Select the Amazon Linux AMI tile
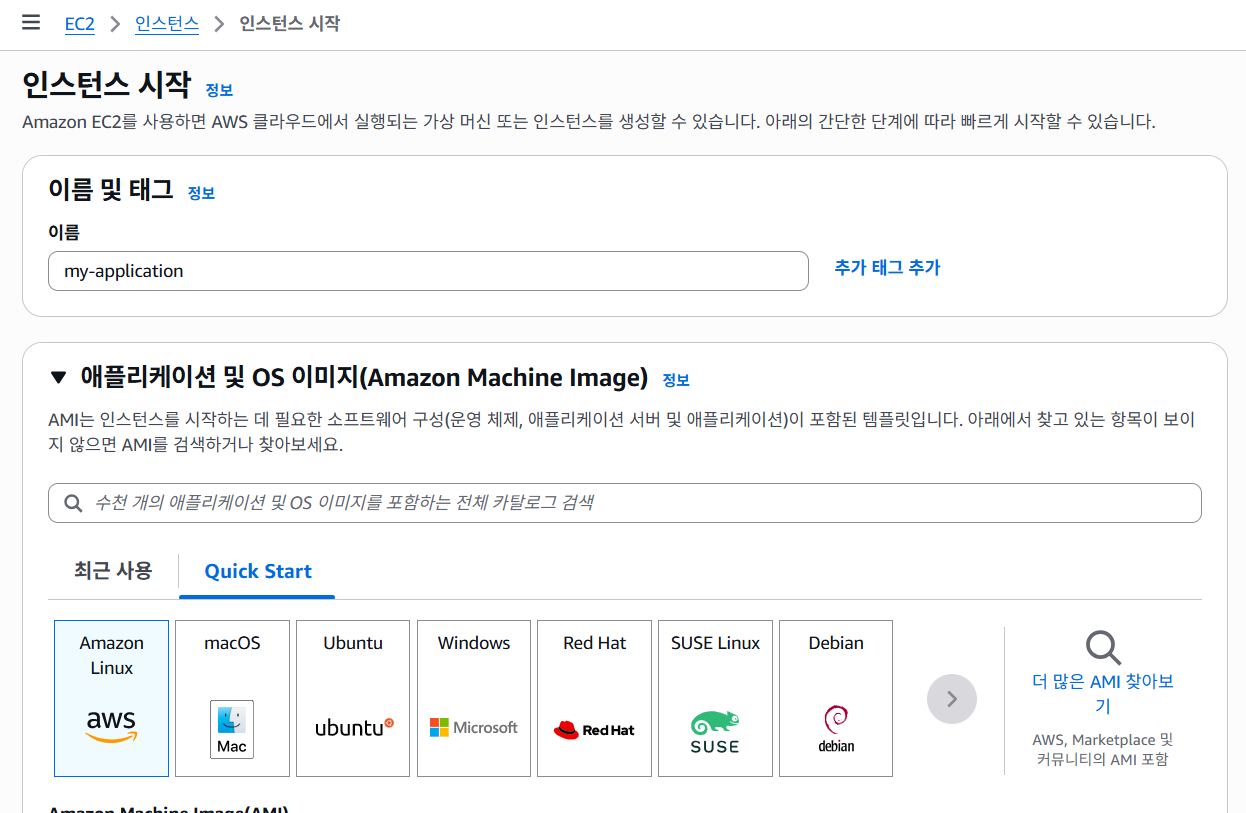 (x=112, y=698)
